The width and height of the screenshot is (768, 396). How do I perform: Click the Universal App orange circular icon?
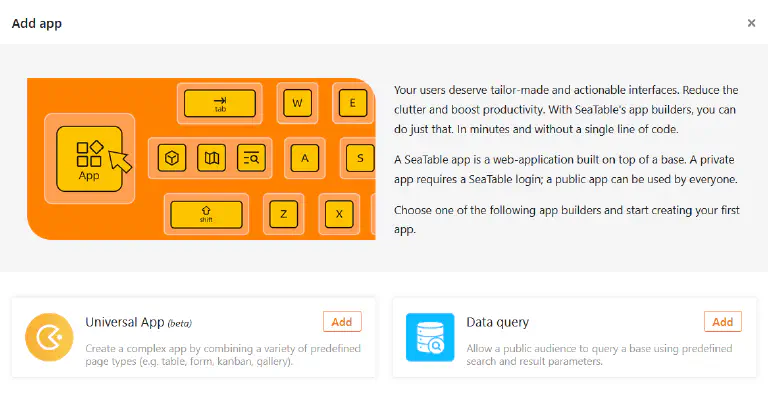click(x=49, y=337)
